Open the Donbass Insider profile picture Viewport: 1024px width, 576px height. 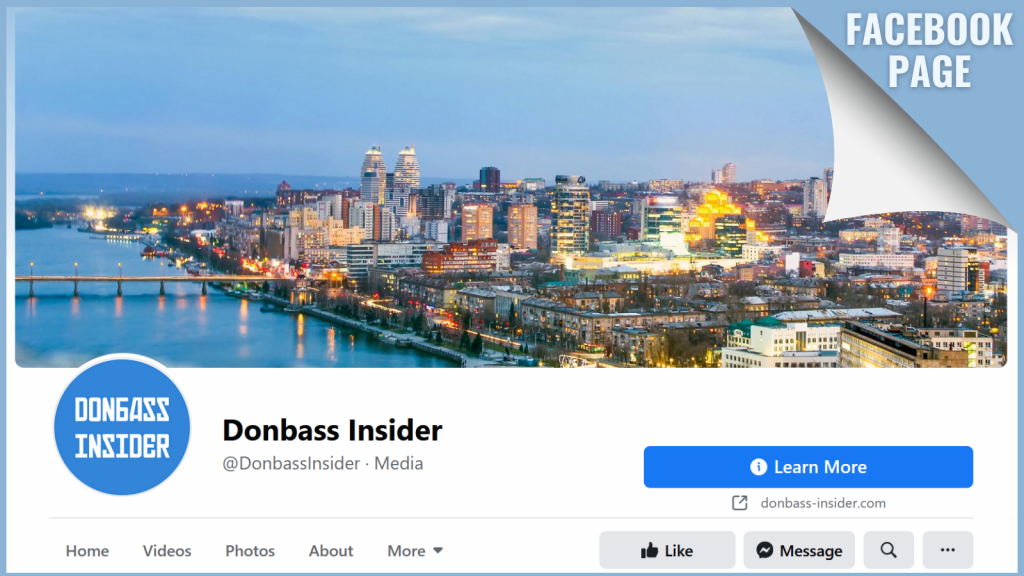(122, 427)
